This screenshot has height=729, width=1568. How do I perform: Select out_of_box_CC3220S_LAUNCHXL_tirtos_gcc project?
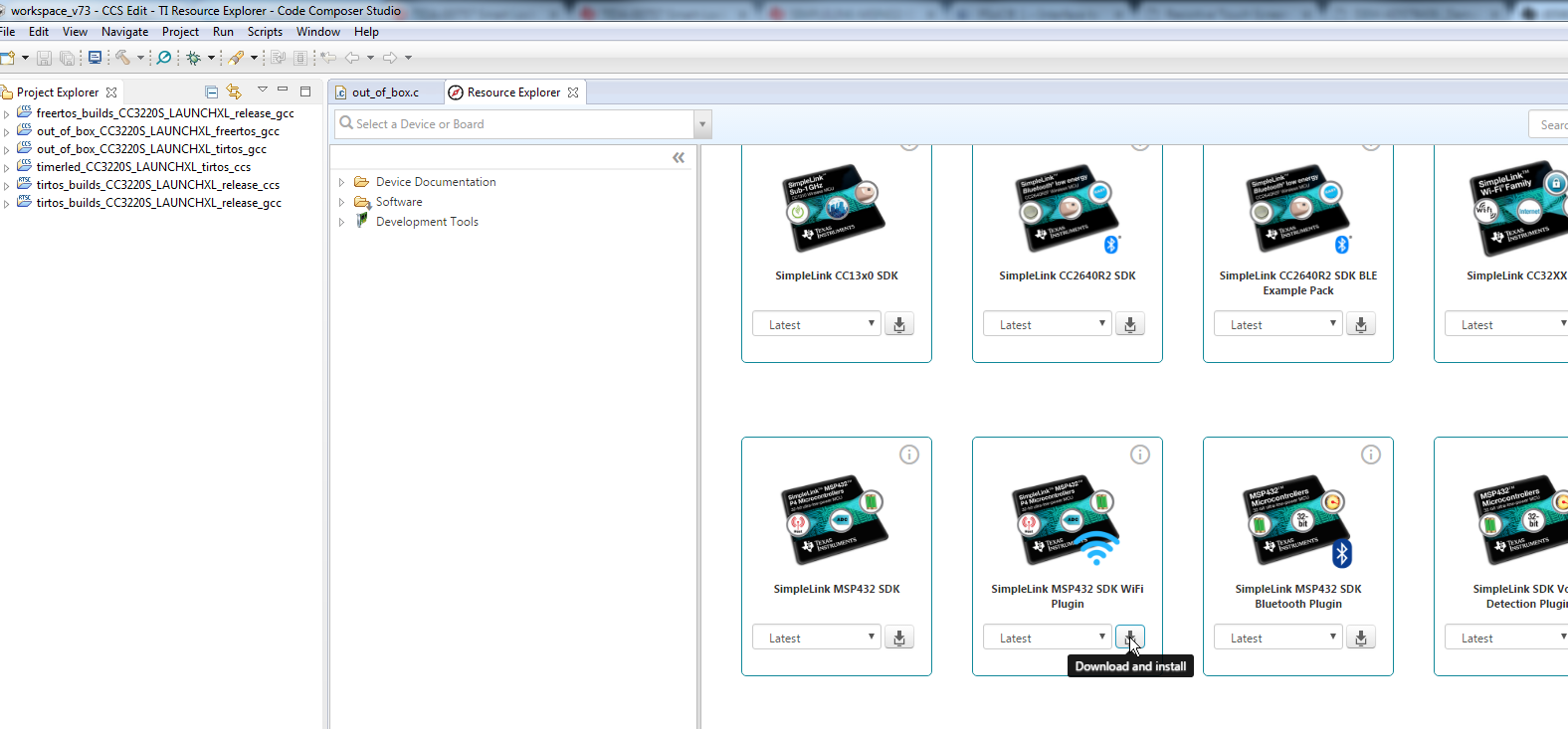pyautogui.click(x=151, y=149)
